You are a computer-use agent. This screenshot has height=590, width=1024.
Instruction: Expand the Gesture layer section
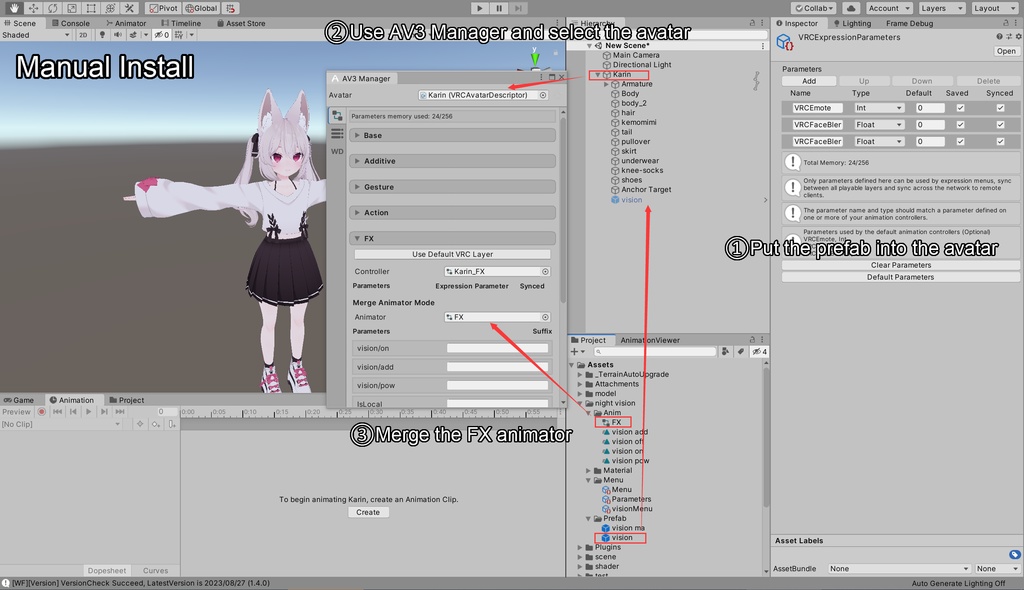tap(453, 187)
